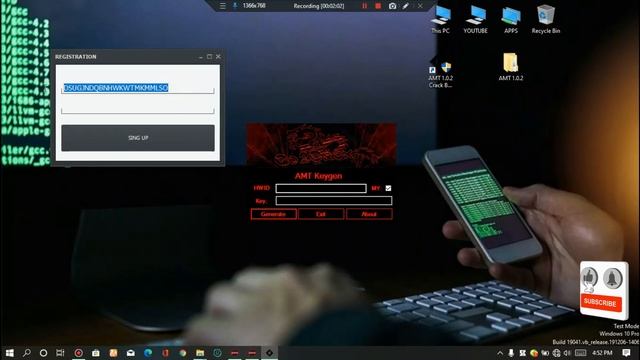This screenshot has width=640, height=360.
Task: Click the red AMT Keygen banner image
Action: [x=321, y=145]
